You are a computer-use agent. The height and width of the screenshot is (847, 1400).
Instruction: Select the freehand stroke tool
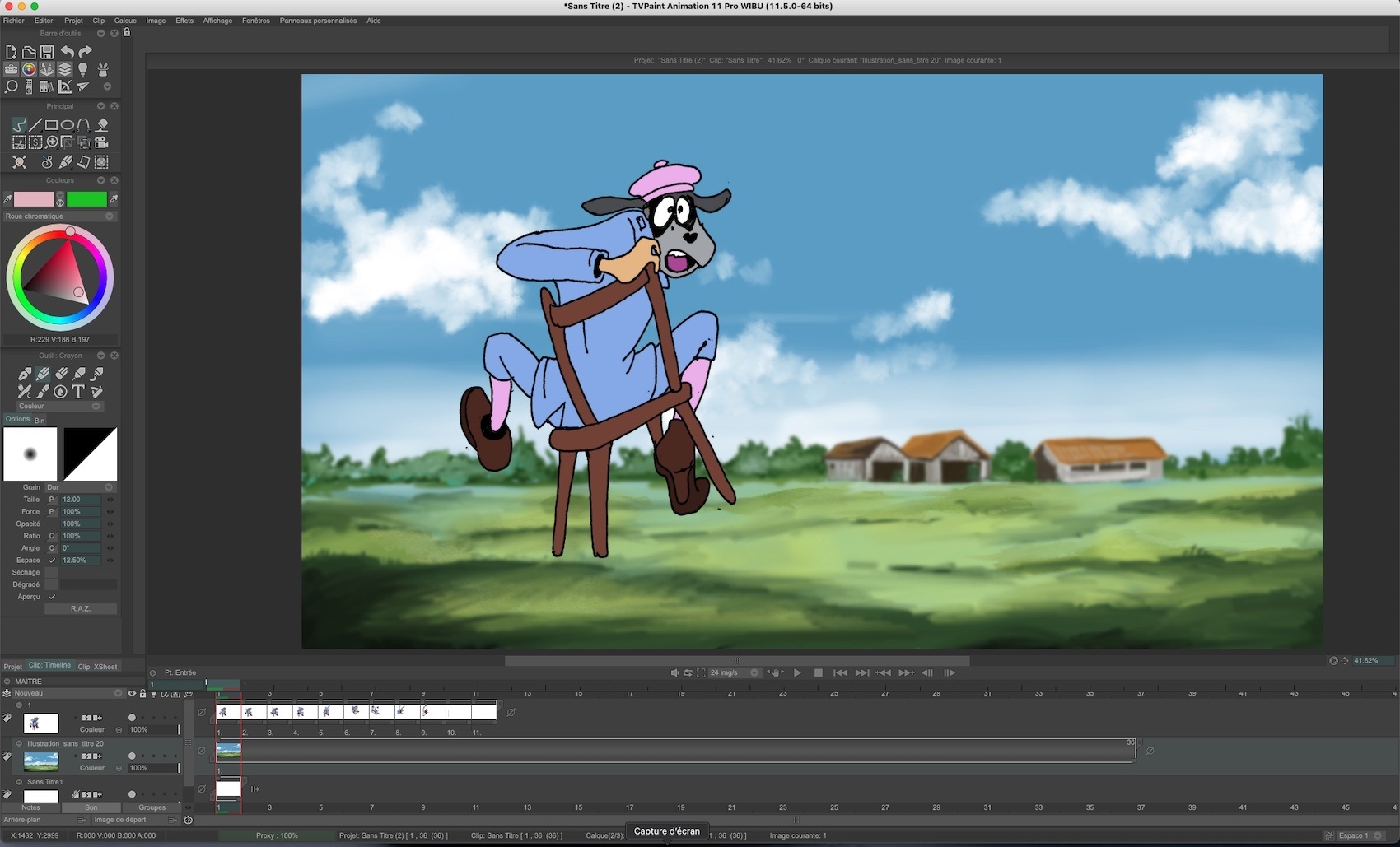19,125
